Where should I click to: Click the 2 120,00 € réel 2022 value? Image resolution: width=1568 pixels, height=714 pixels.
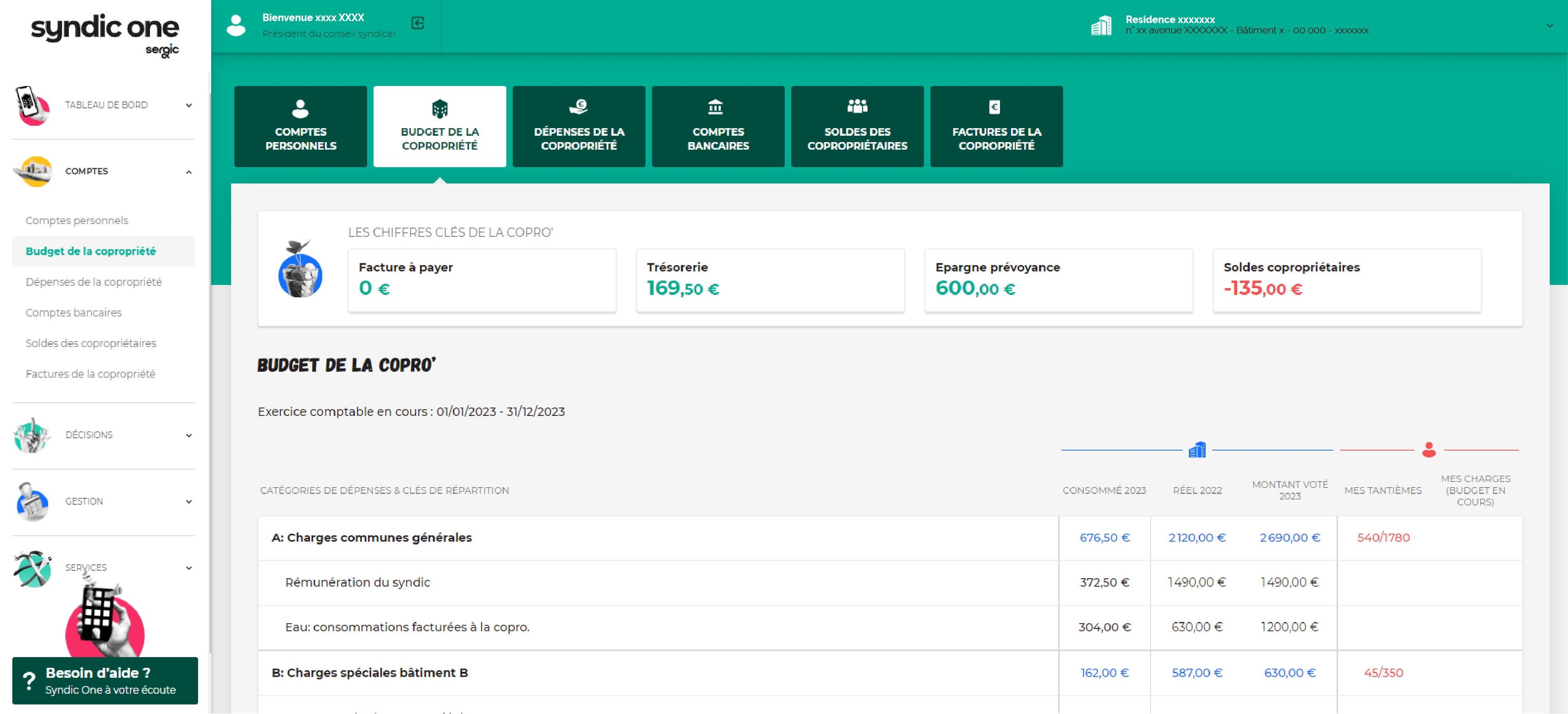tap(1197, 538)
